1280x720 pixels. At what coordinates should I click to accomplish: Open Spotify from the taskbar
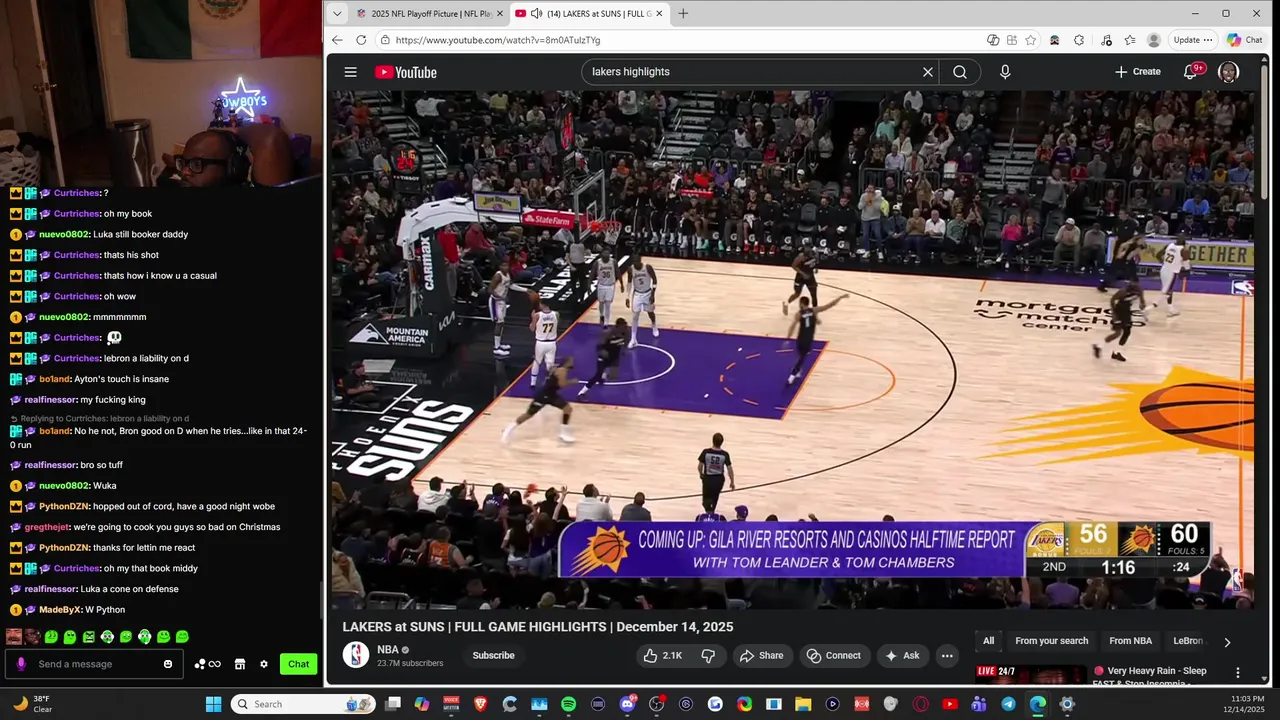coord(568,704)
